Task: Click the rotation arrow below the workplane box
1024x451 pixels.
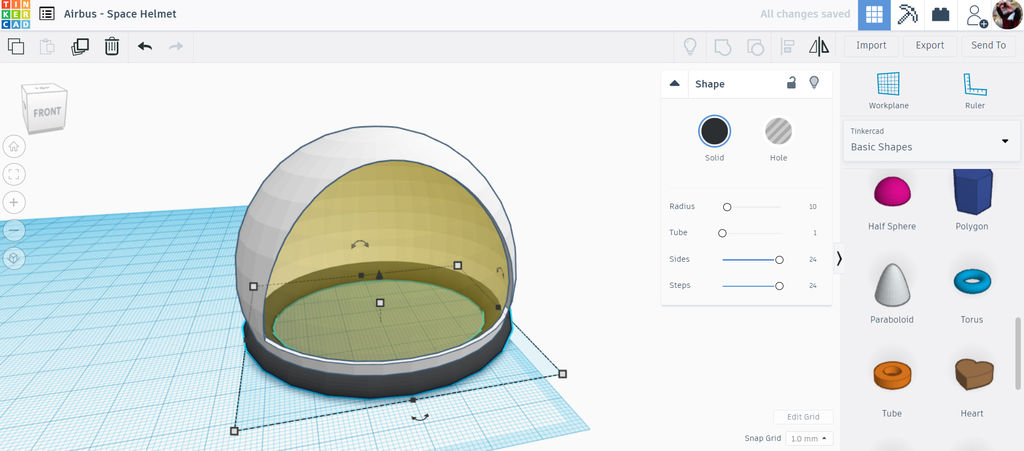Action: (x=420, y=416)
